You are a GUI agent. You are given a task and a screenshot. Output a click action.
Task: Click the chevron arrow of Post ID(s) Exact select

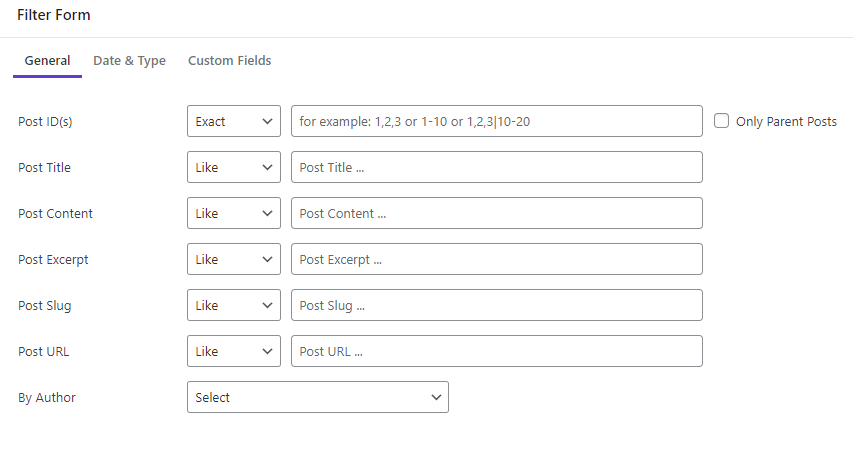267,121
